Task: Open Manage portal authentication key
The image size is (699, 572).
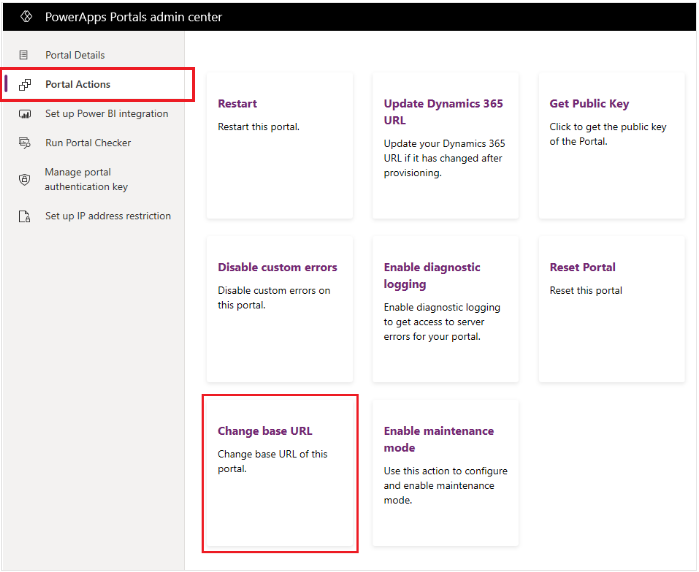Action: (86, 179)
